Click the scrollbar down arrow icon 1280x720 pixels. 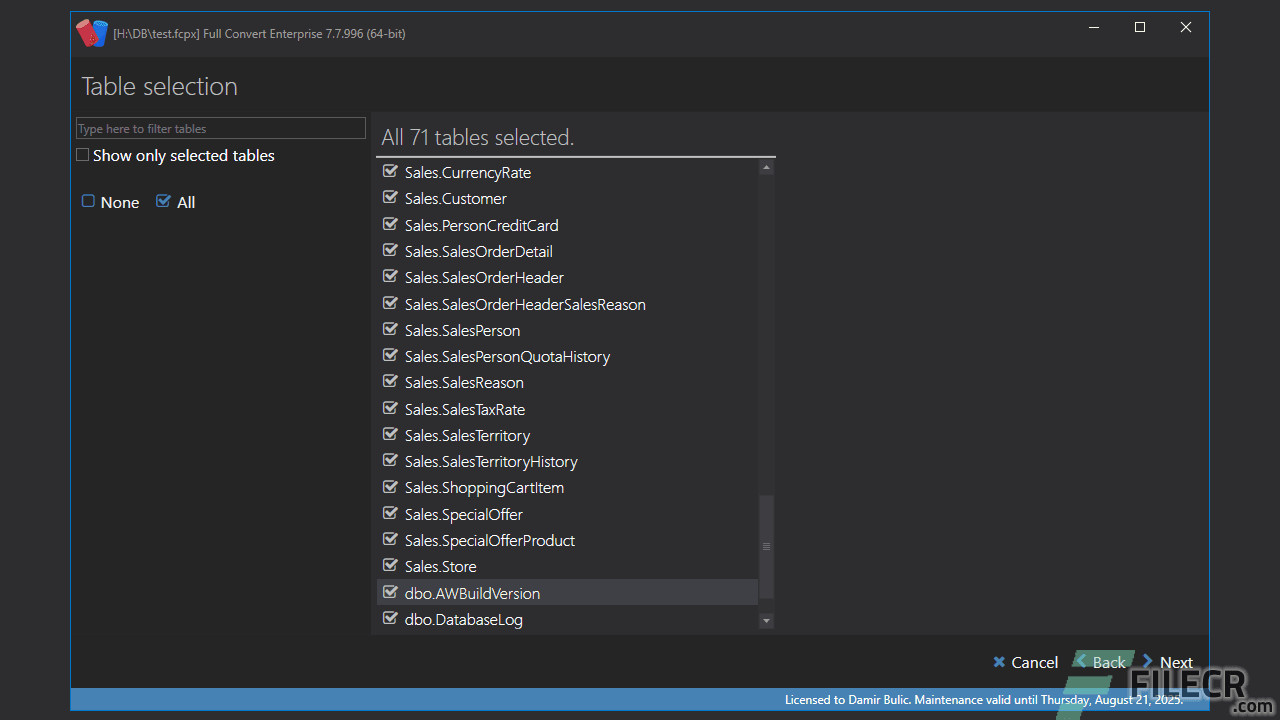click(766, 620)
